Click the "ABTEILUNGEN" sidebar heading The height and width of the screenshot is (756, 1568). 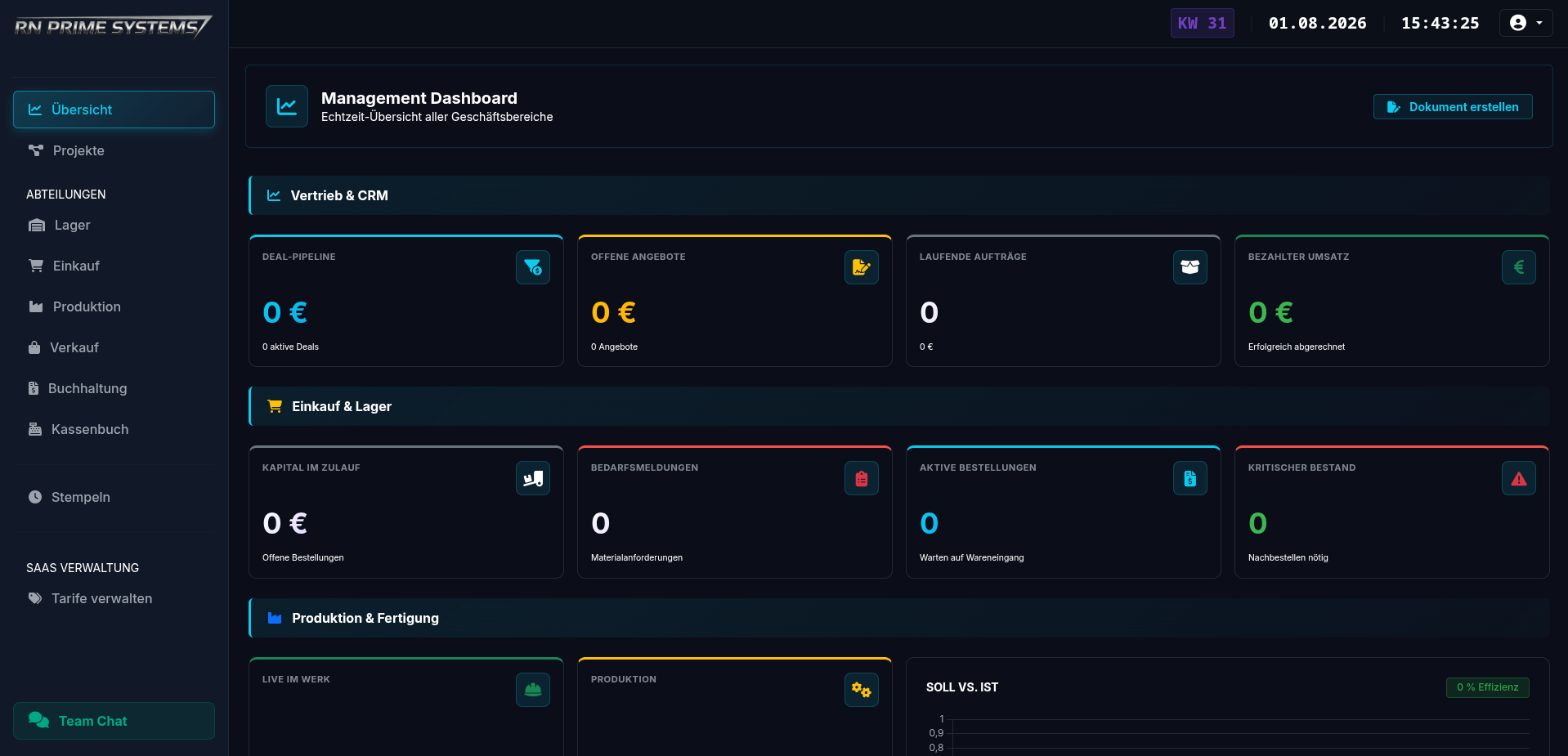65,195
